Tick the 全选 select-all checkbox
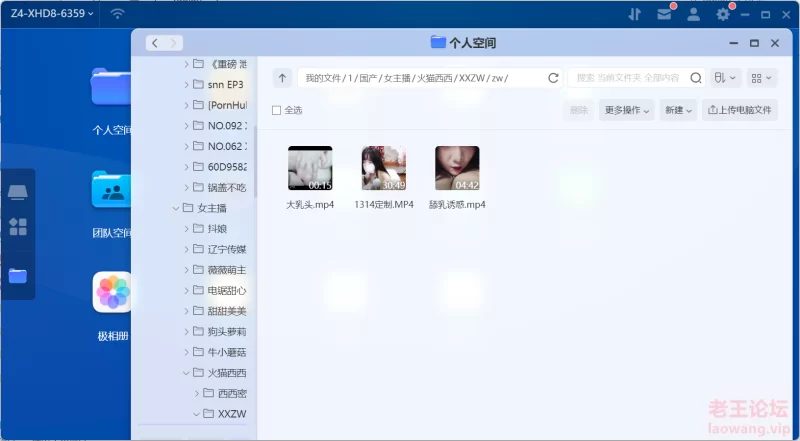The image size is (800, 441). tap(277, 111)
